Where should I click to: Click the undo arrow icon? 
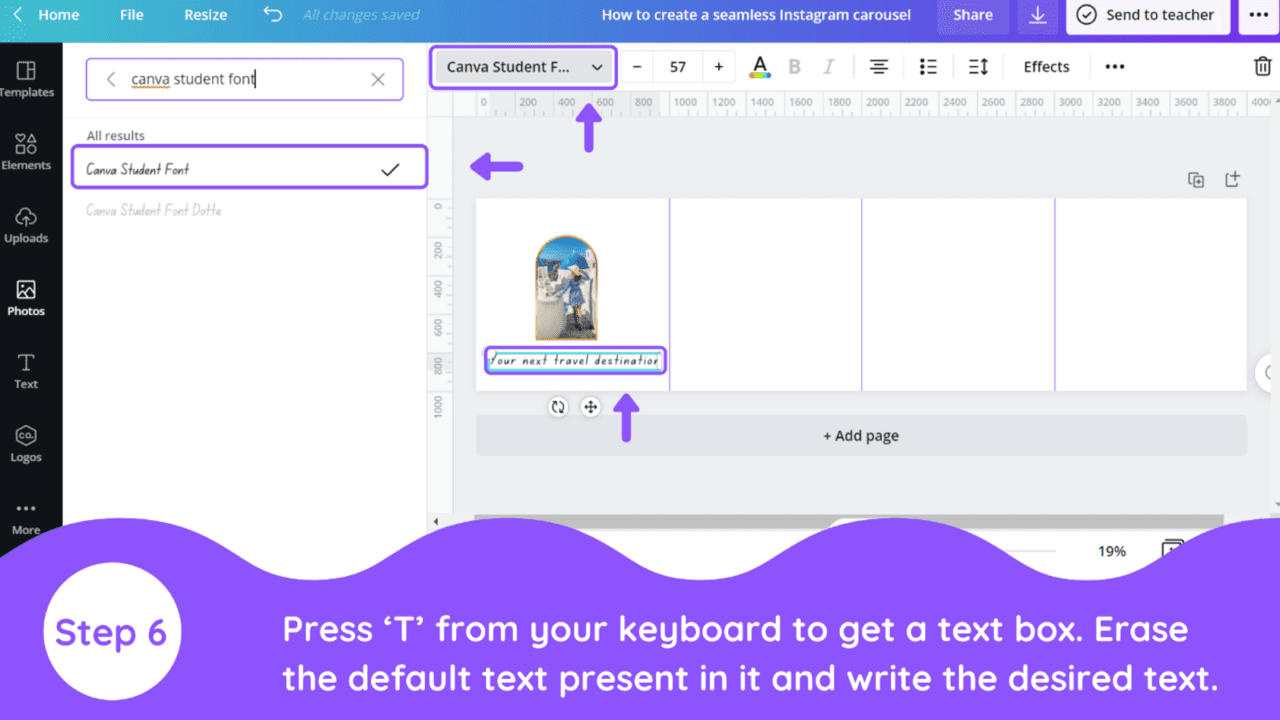272,15
